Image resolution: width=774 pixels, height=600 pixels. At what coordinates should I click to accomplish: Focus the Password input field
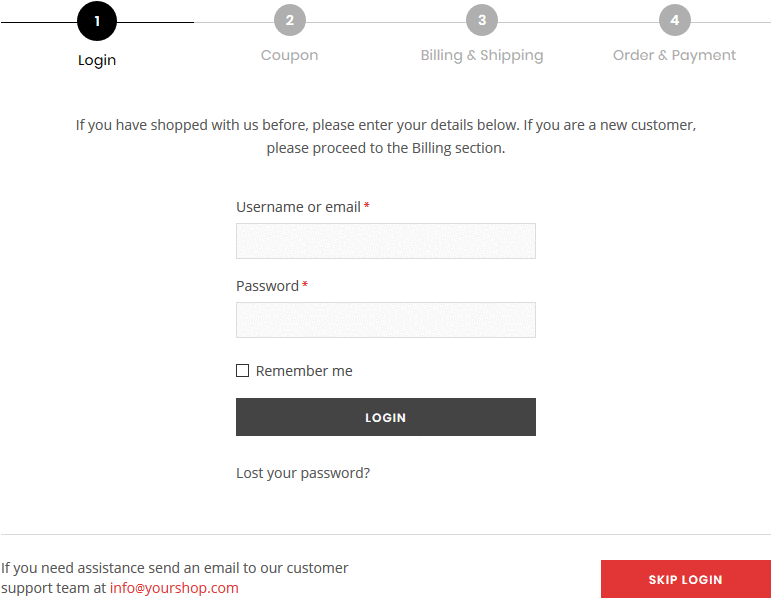point(386,320)
